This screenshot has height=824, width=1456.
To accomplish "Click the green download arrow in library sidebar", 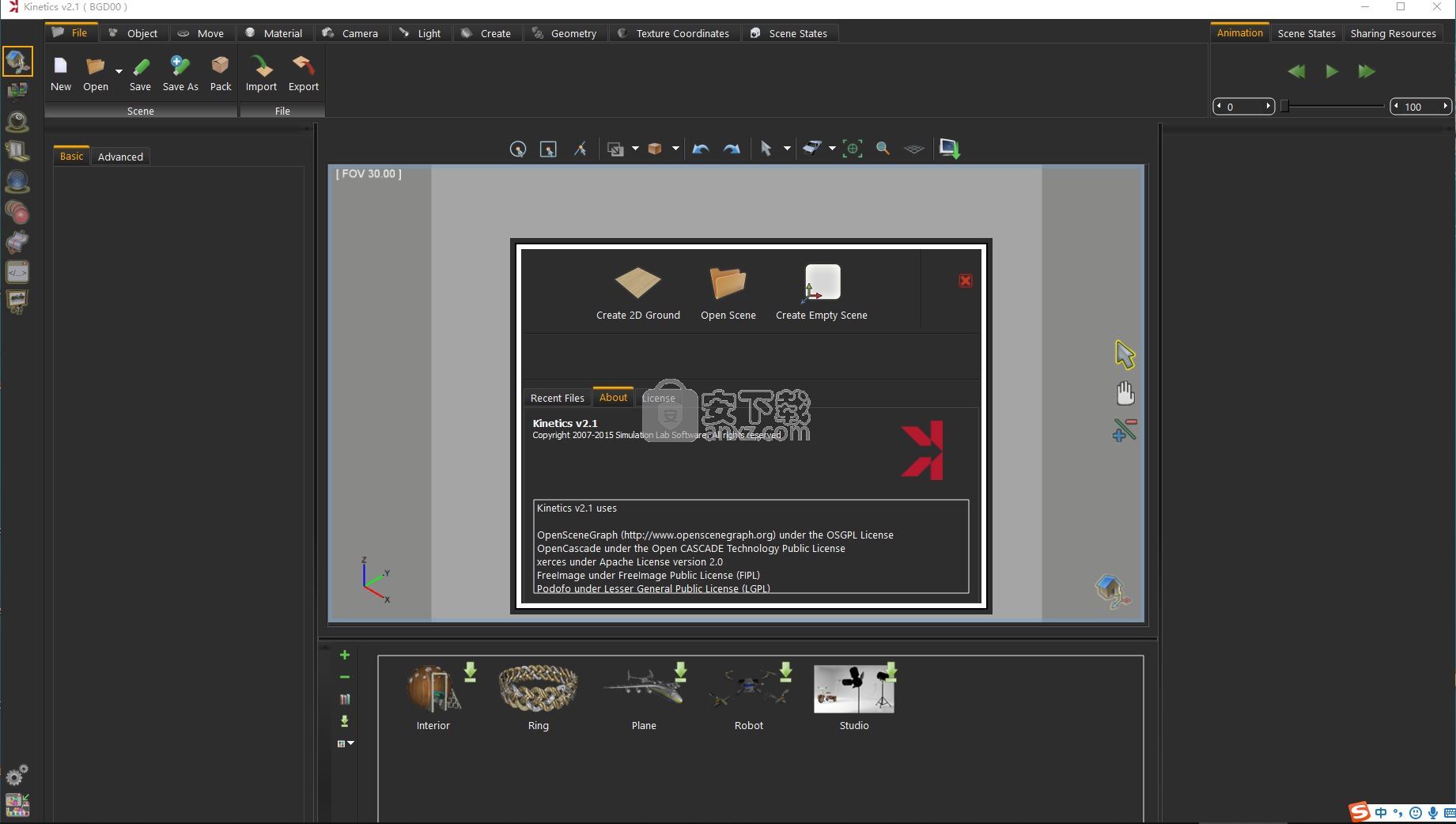I will [345, 721].
